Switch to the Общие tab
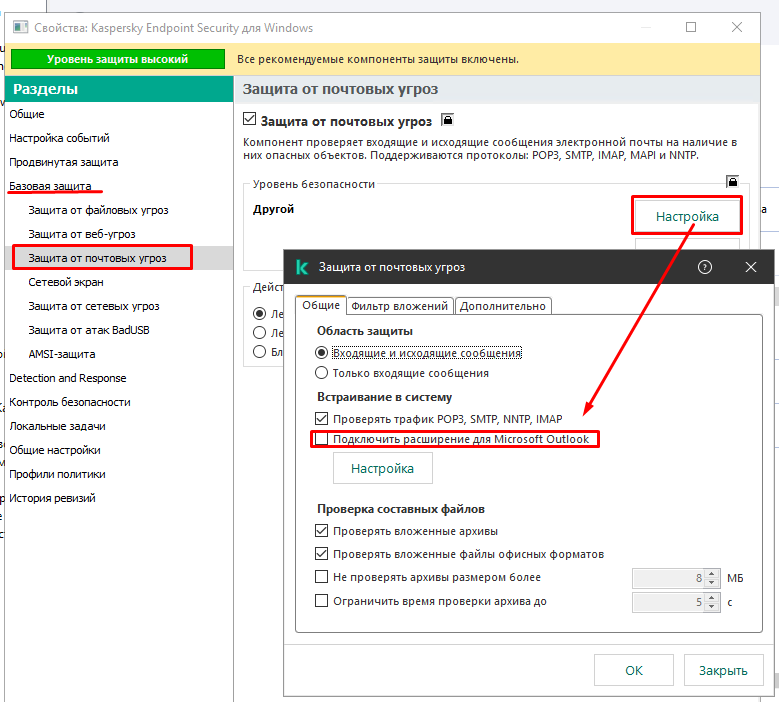The height and width of the screenshot is (702, 779). tap(321, 305)
